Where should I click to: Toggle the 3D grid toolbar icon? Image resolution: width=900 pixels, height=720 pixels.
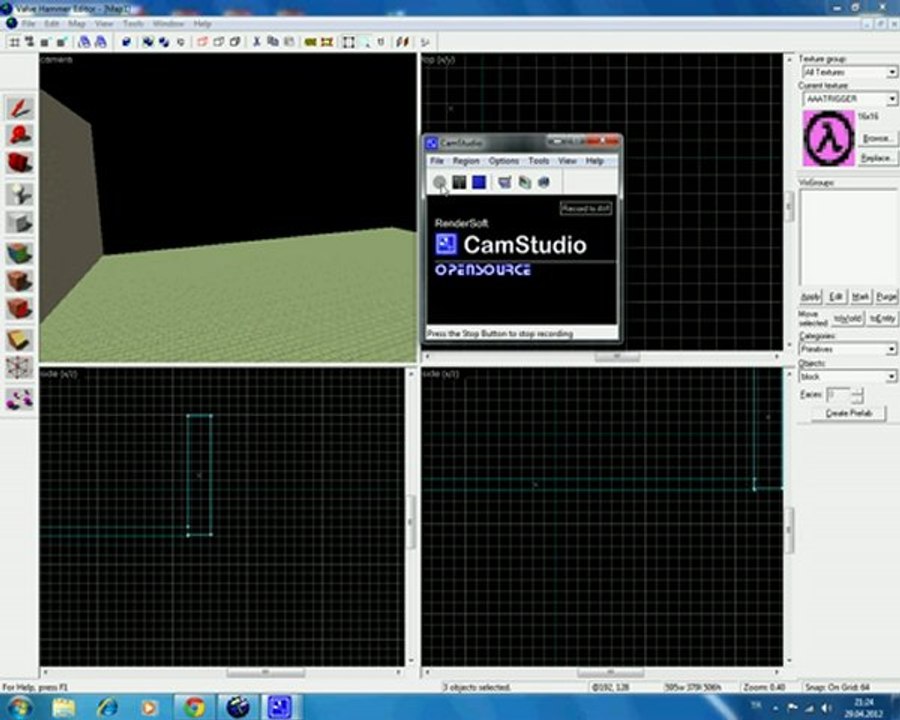[29, 42]
